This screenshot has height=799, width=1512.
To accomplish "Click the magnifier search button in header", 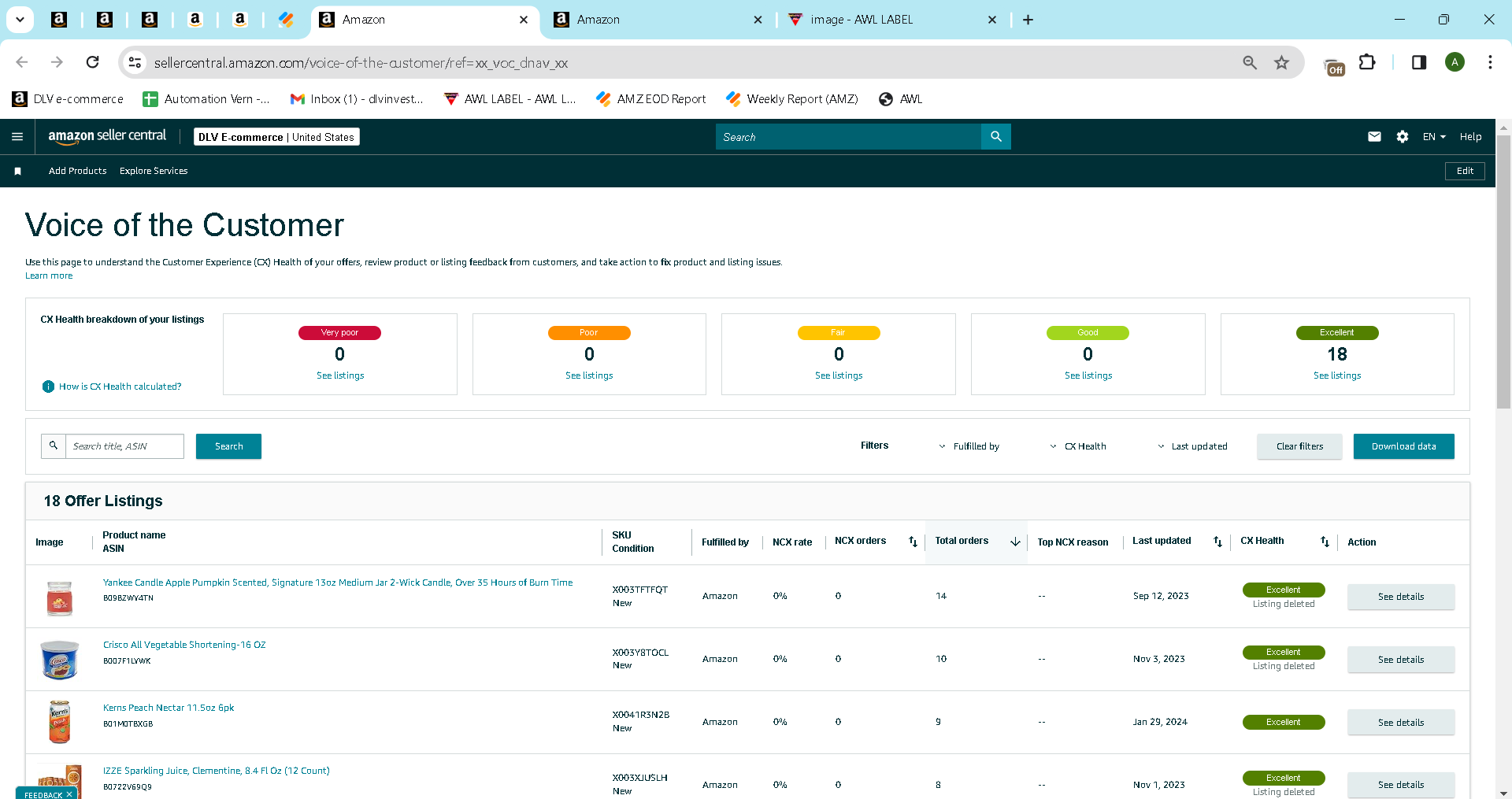I will 996,137.
